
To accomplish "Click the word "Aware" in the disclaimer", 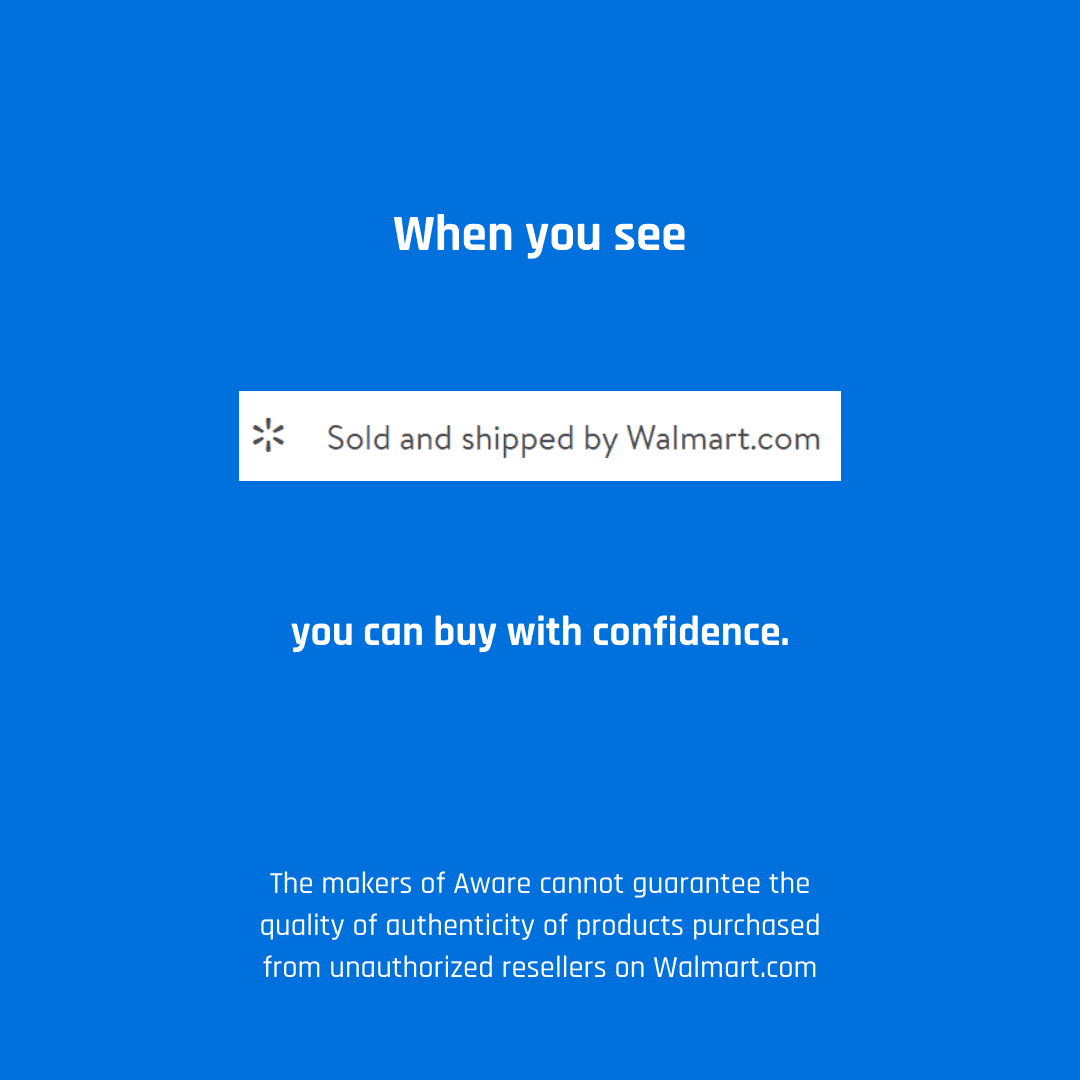I will click(492, 884).
